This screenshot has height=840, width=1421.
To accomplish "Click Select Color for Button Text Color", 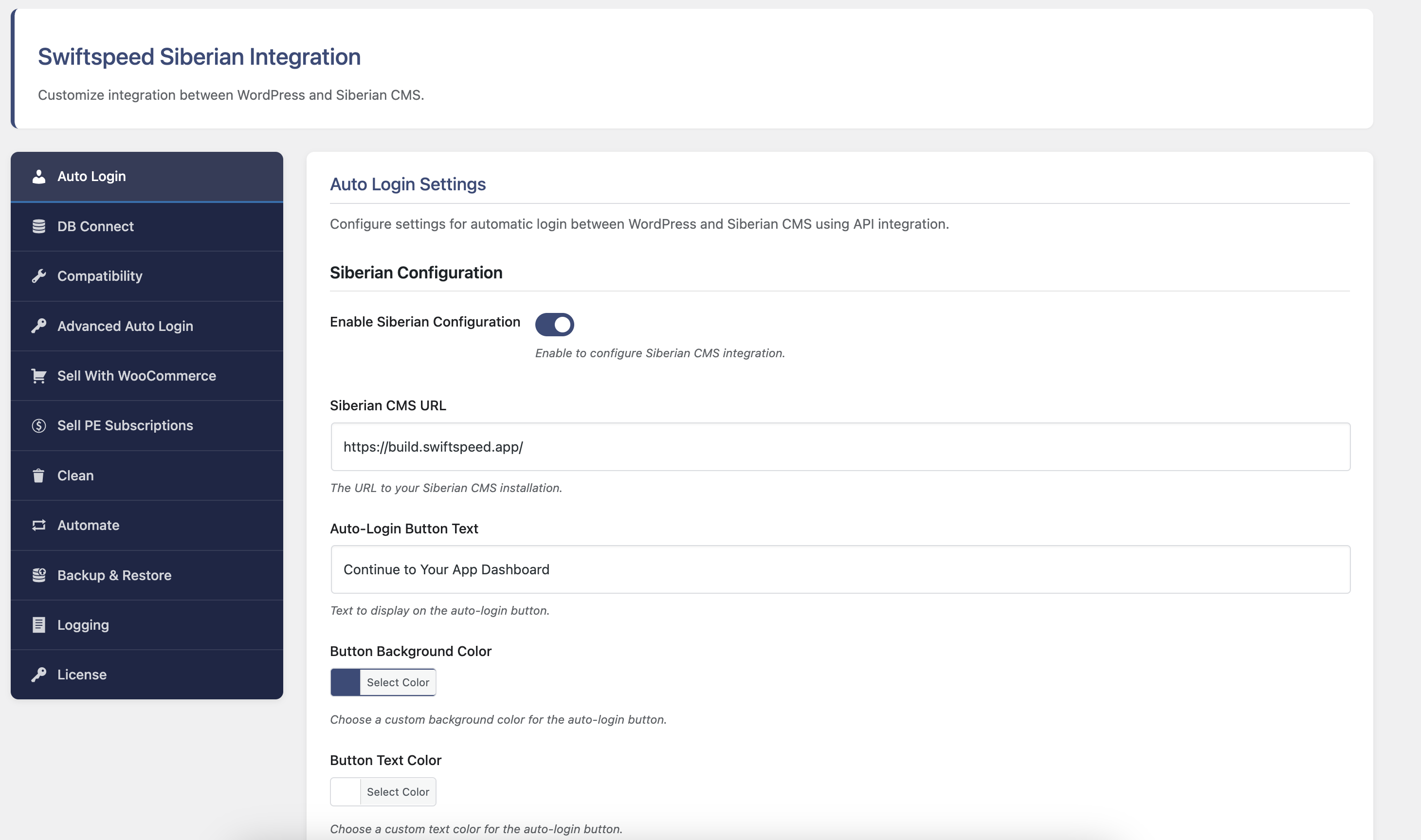I will (398, 791).
